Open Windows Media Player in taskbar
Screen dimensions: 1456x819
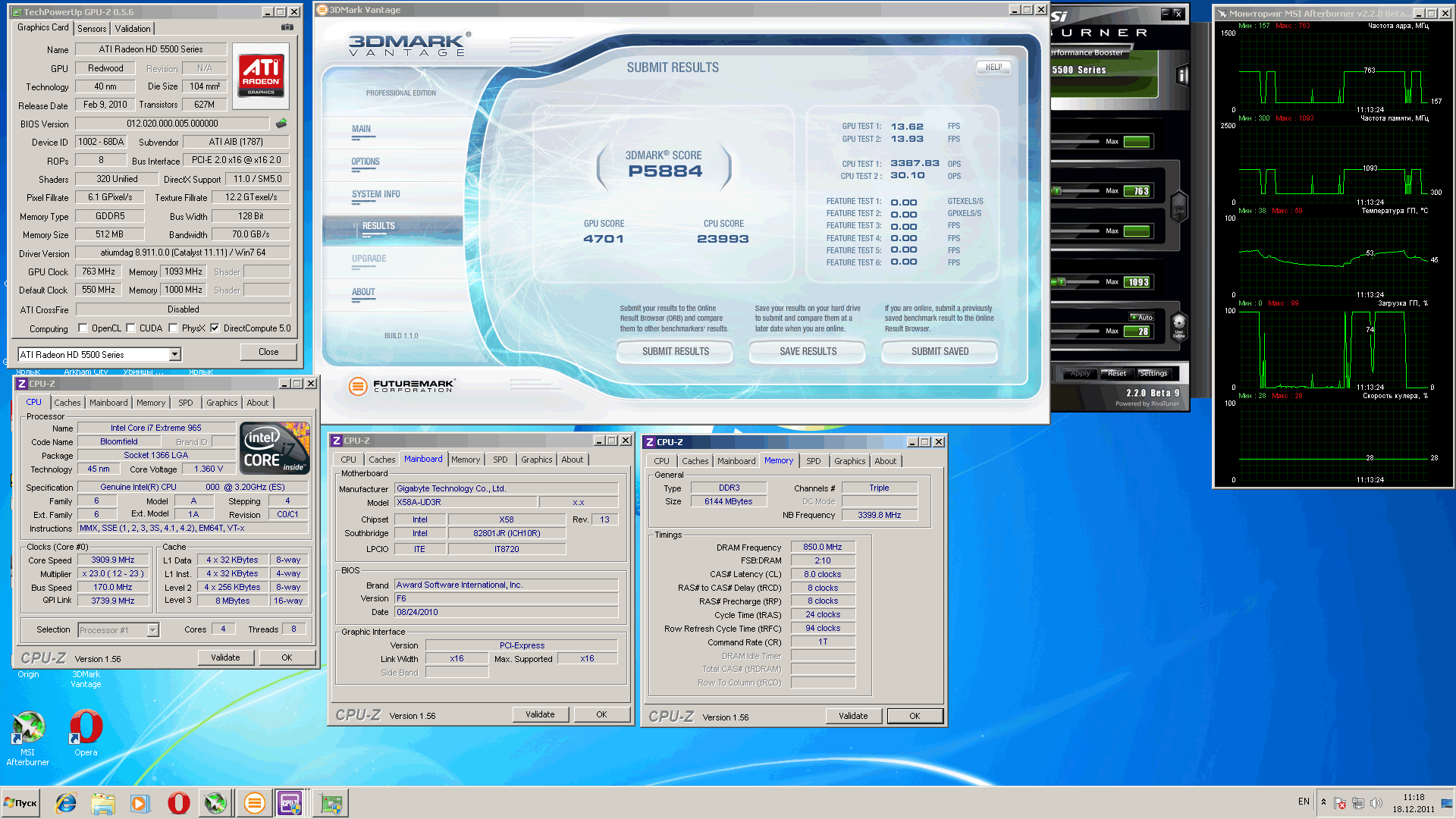(140, 802)
